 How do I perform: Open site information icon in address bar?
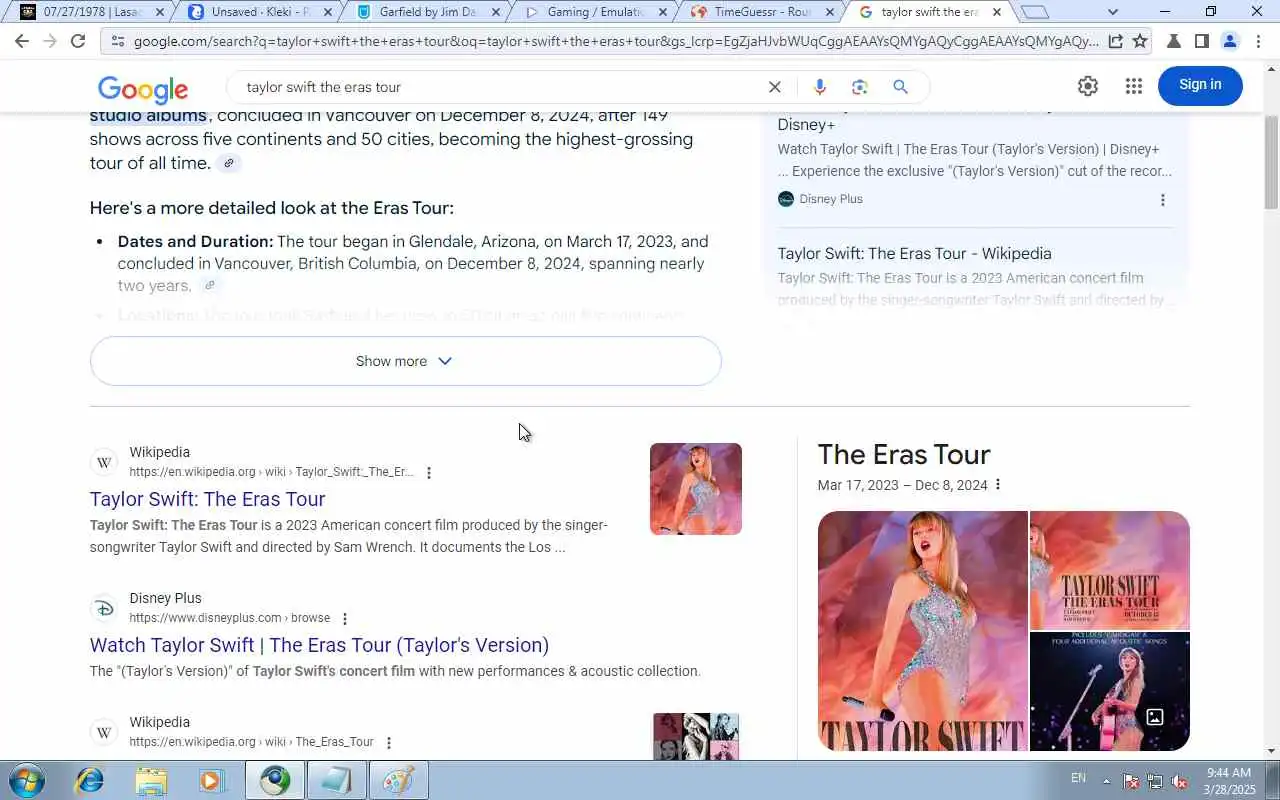[117, 41]
